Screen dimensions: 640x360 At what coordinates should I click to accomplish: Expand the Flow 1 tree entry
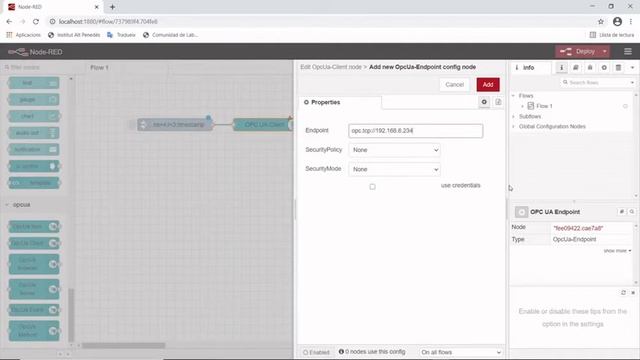point(522,106)
